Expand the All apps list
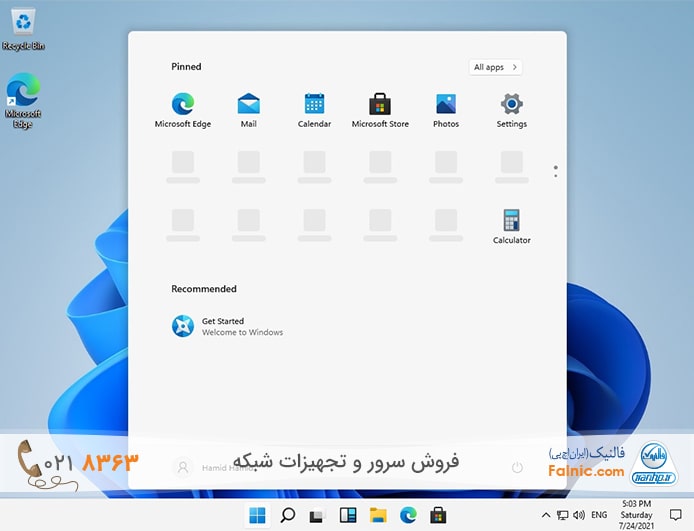The image size is (694, 531). [x=495, y=67]
